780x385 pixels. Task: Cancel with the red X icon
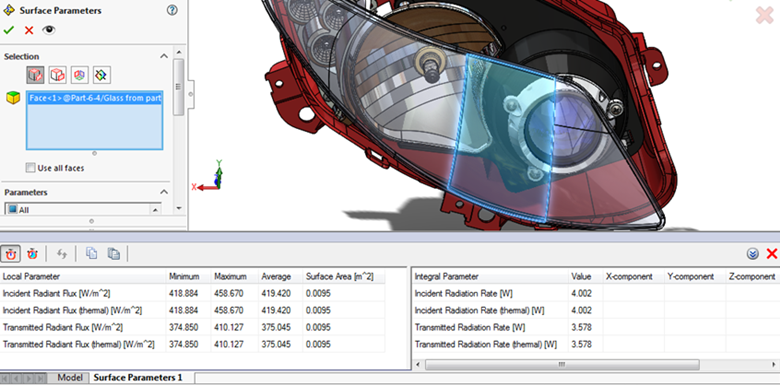29,30
